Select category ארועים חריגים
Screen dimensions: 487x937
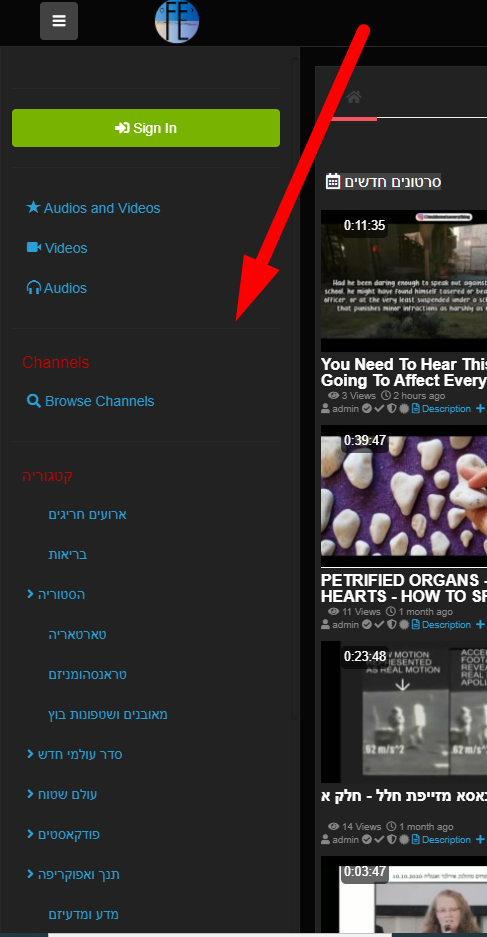(87, 515)
